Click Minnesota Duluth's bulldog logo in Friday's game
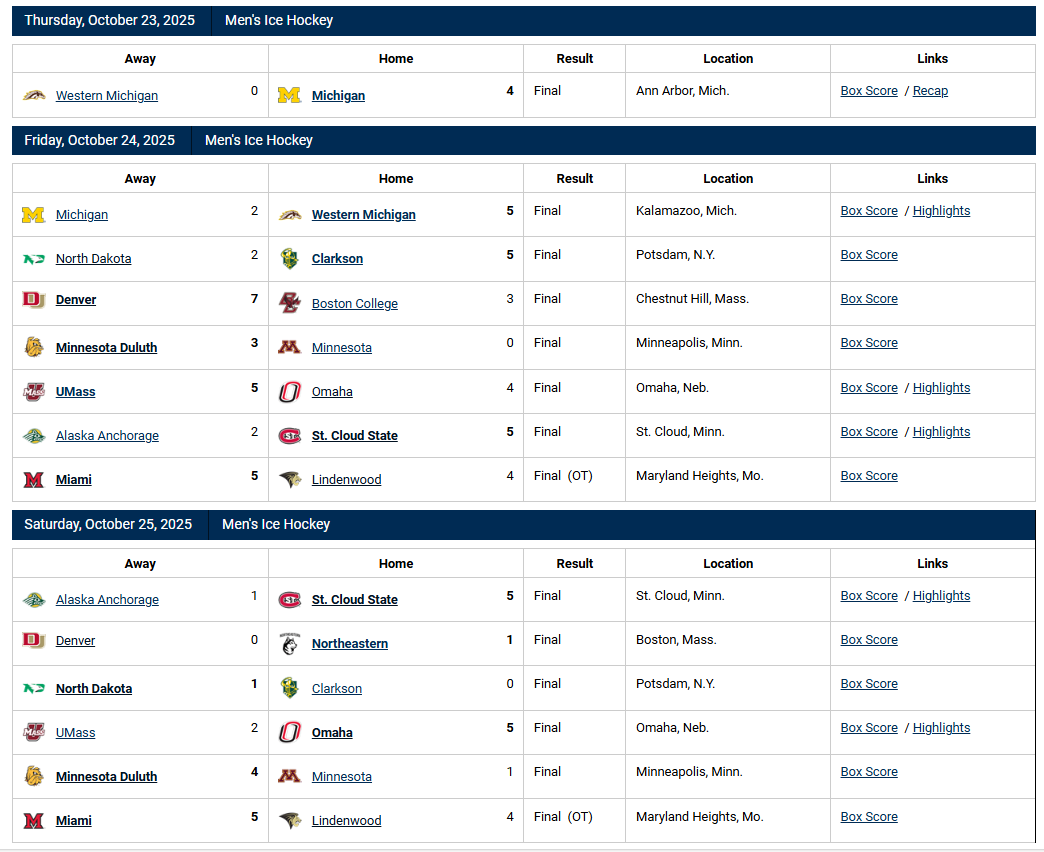The height and width of the screenshot is (852, 1044). (34, 347)
